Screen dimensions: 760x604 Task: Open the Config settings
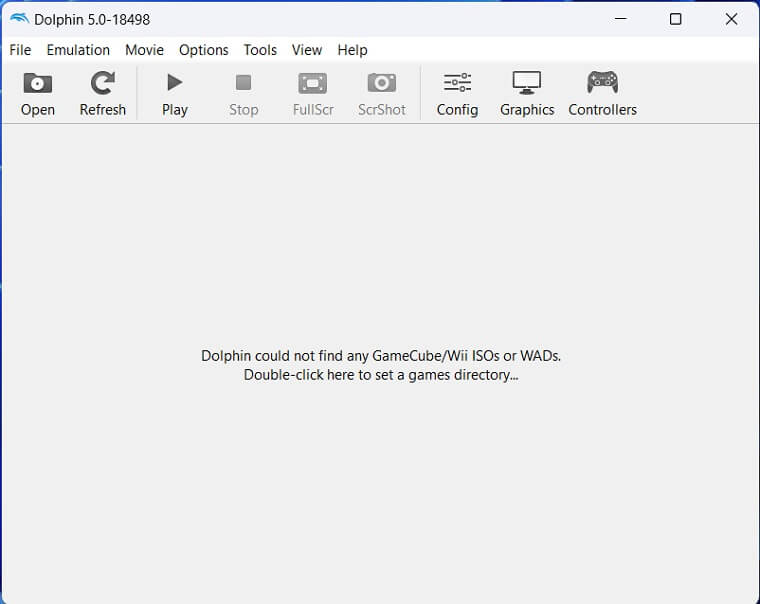[457, 94]
